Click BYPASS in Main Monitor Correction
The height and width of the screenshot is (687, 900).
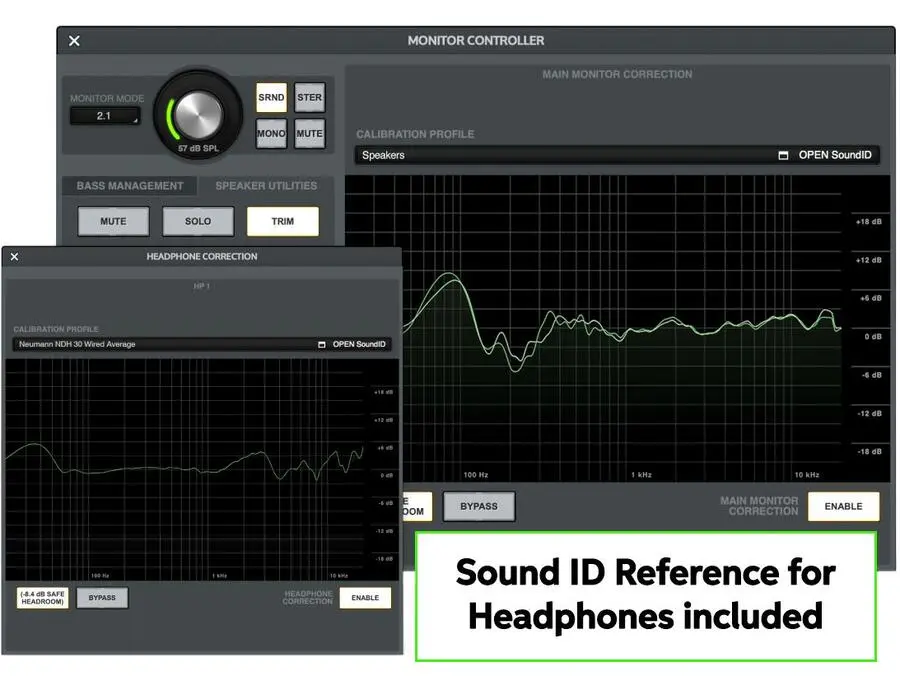pos(479,506)
